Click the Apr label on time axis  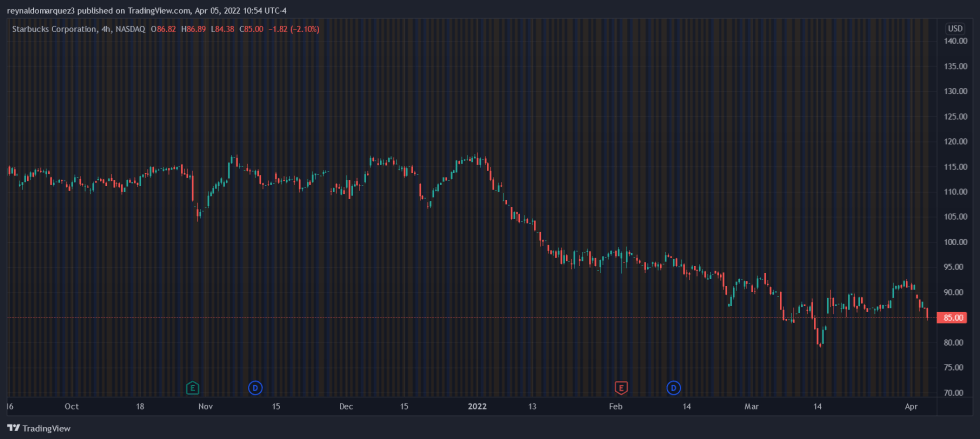pyautogui.click(x=910, y=407)
